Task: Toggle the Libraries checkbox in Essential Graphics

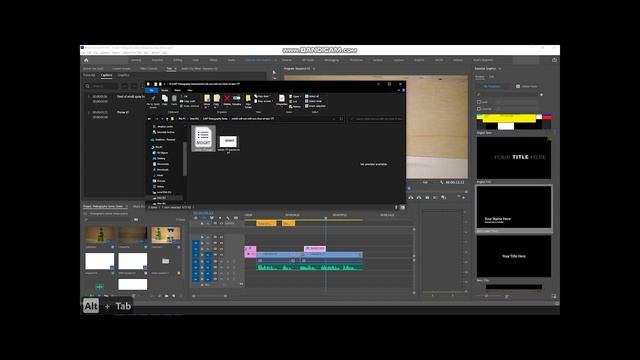Action: point(479,109)
